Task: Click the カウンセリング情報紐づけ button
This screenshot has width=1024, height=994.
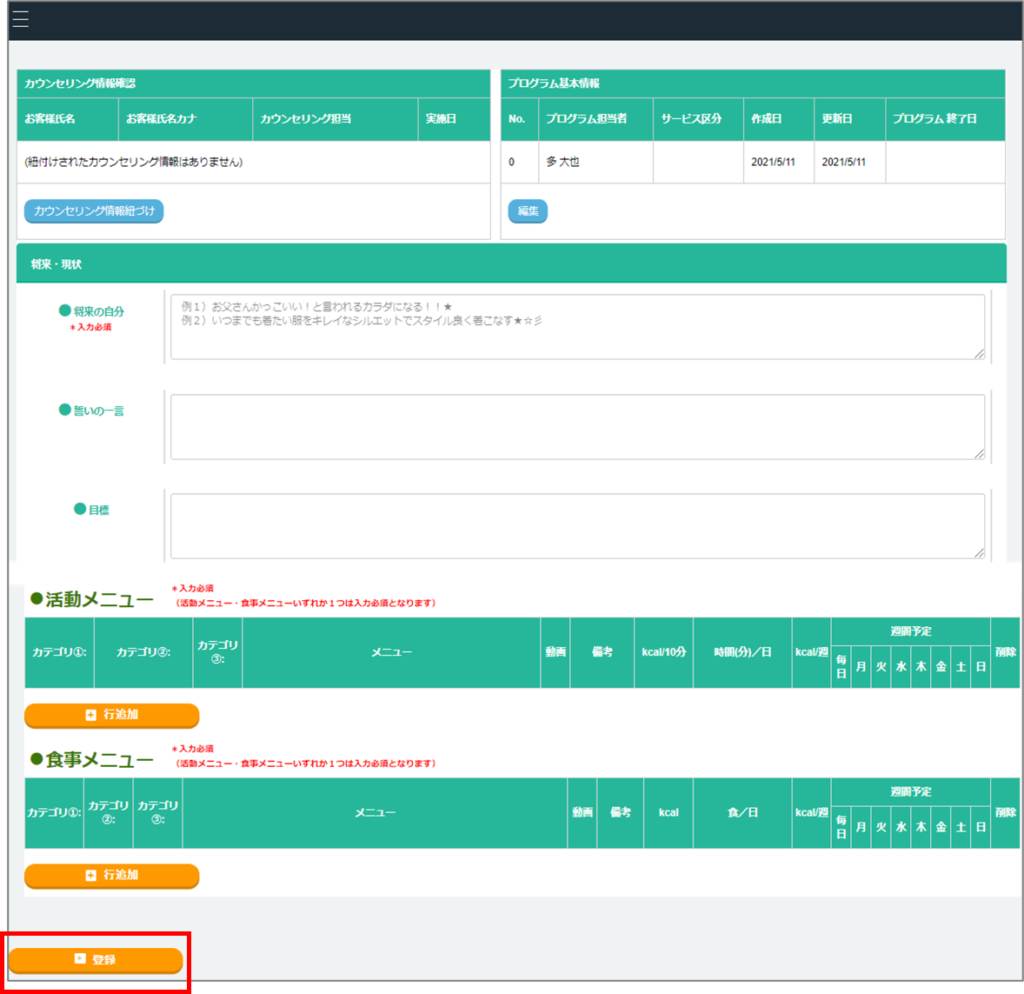Action: point(93,211)
